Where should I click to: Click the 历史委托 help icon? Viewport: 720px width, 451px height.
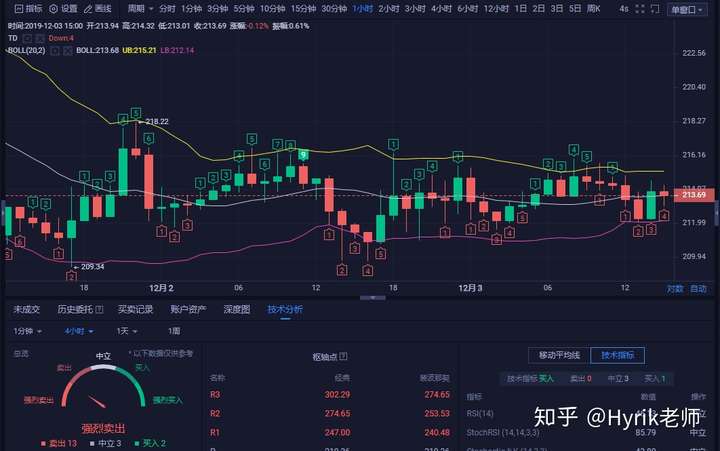point(99,310)
